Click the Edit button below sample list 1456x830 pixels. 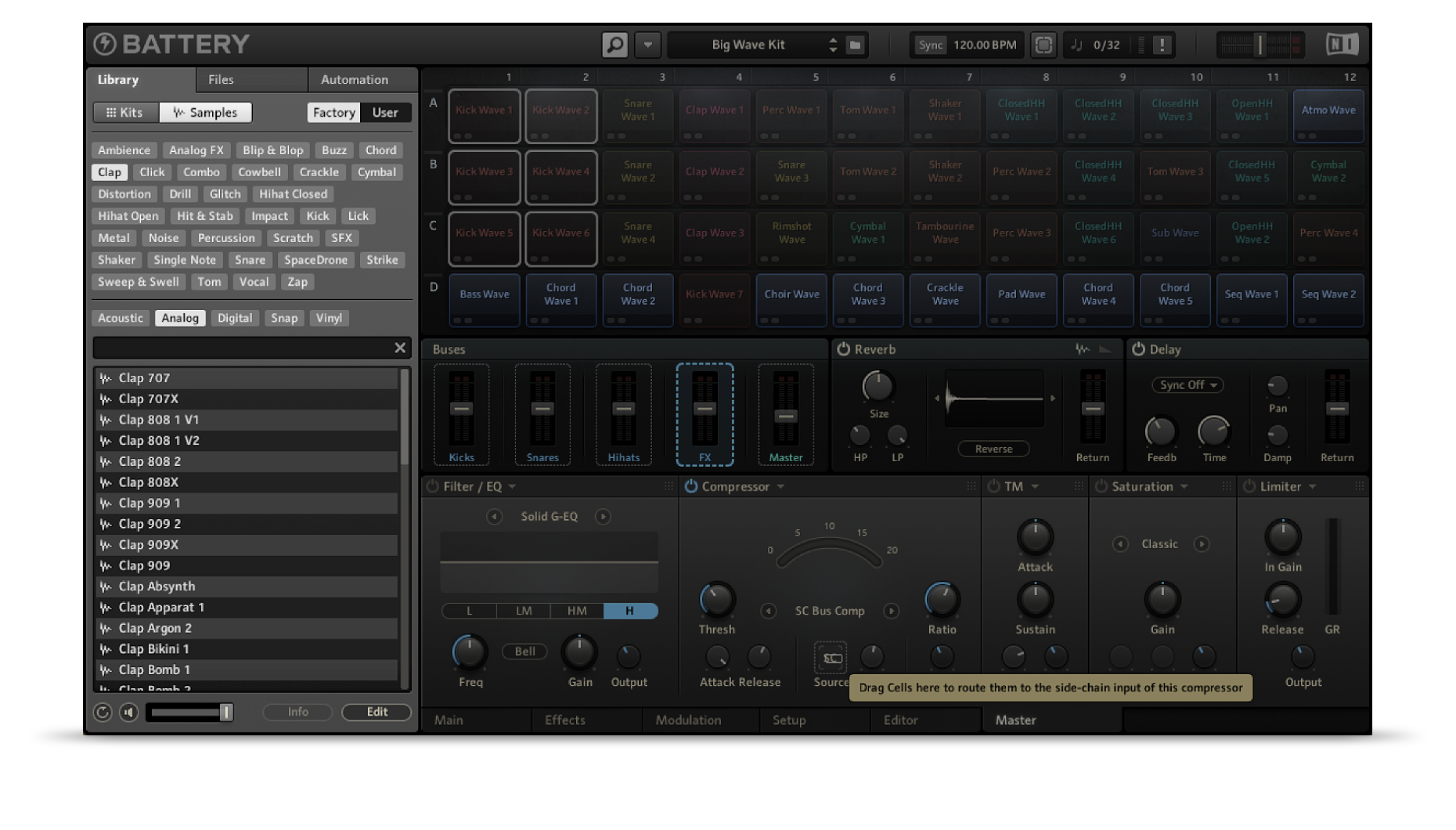point(377,712)
